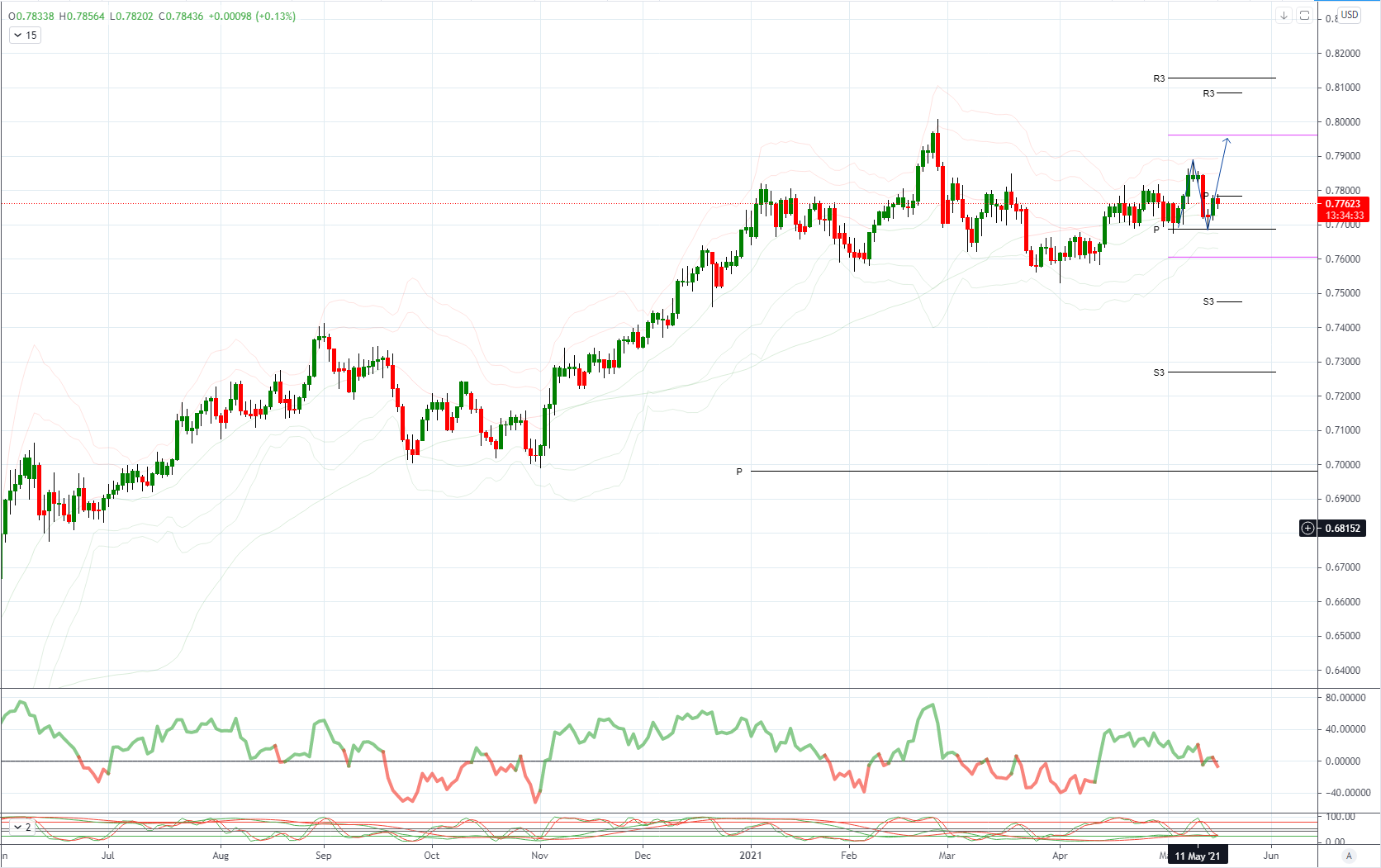This screenshot has height=868, width=1381.
Task: Click the 80.00000 oscillator axis label
Action: tap(1345, 698)
